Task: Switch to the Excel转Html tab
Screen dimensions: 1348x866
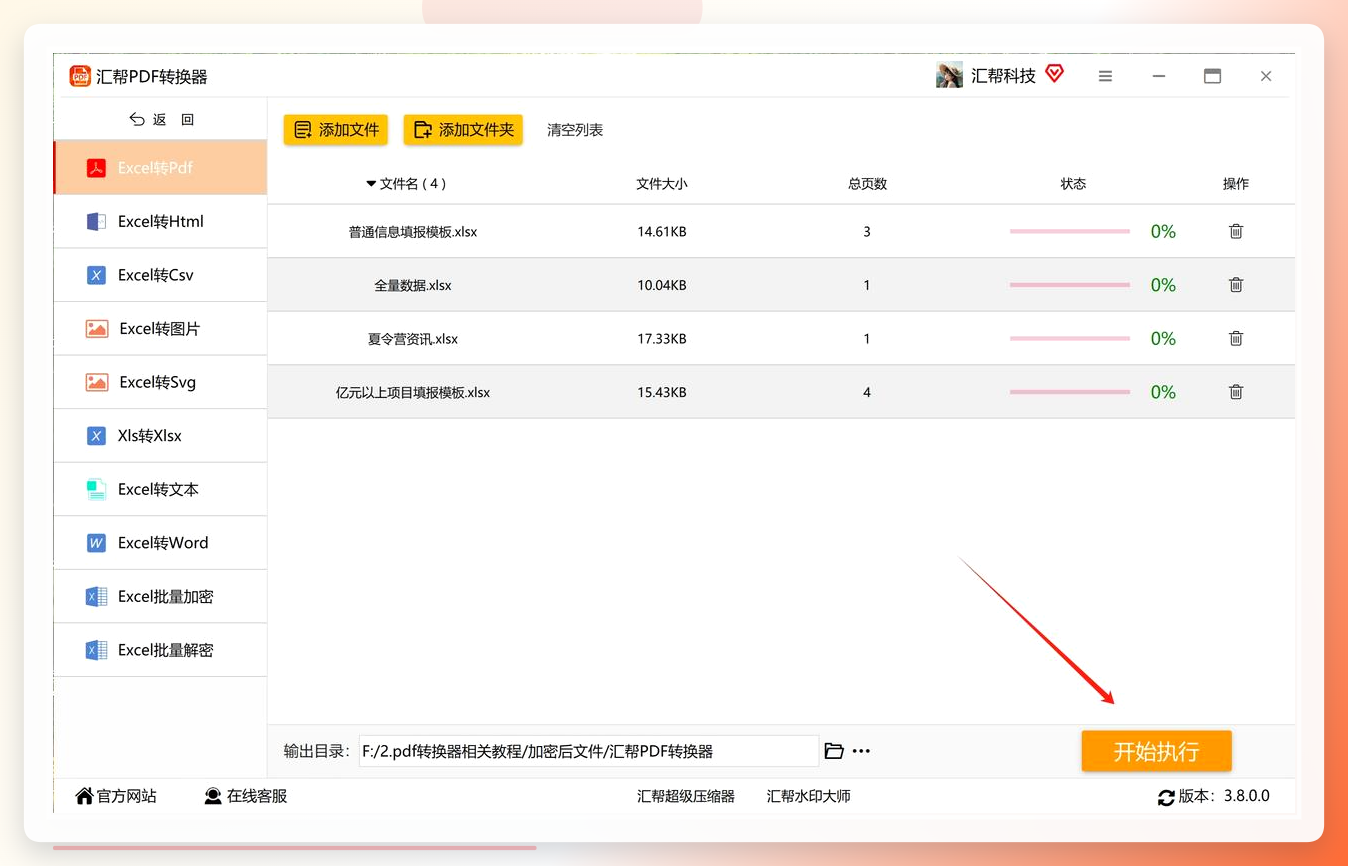Action: 160,222
